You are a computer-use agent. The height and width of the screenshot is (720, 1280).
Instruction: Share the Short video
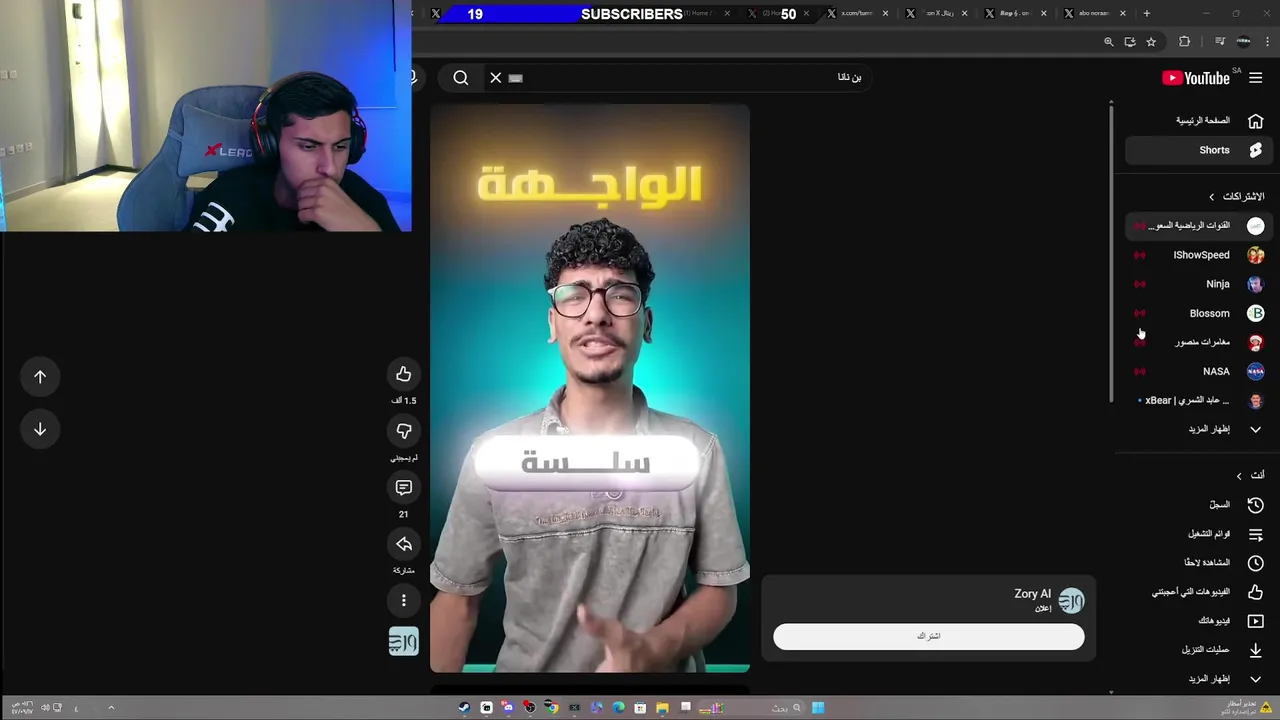404,545
